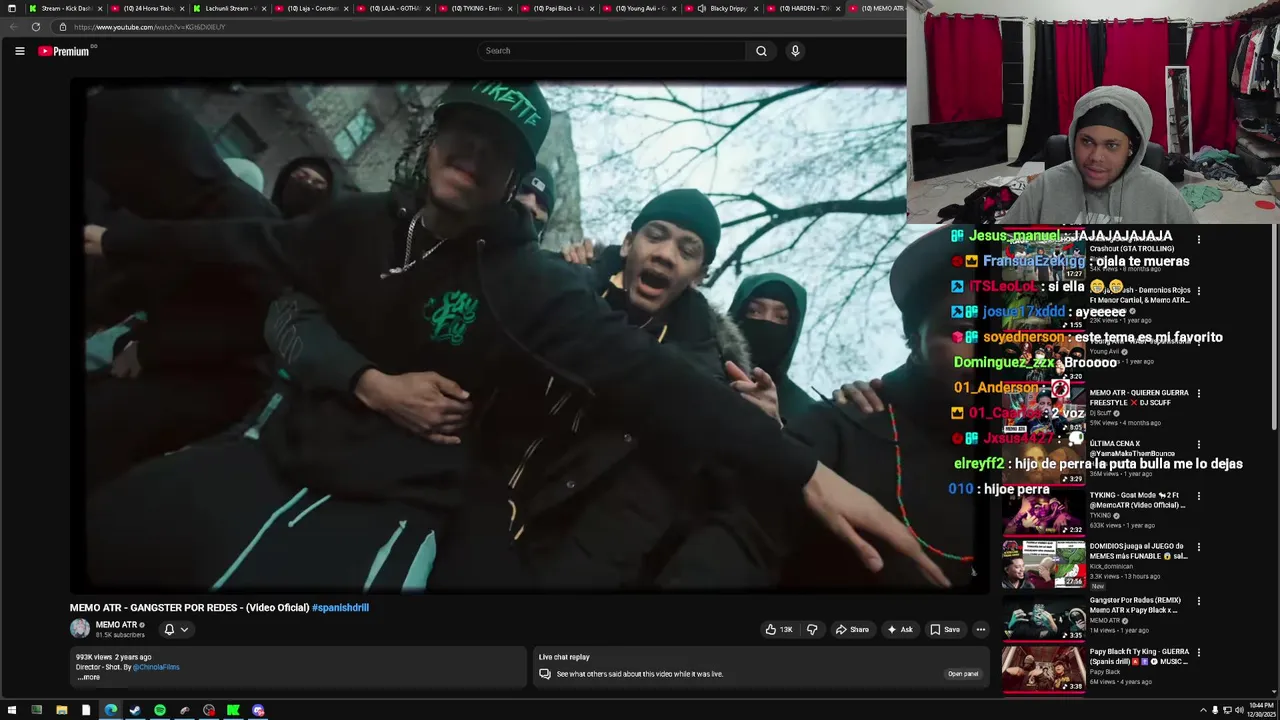Open DOMIDIOS juega al JUEGO de MEMES thumbnail

pyautogui.click(x=1043, y=564)
